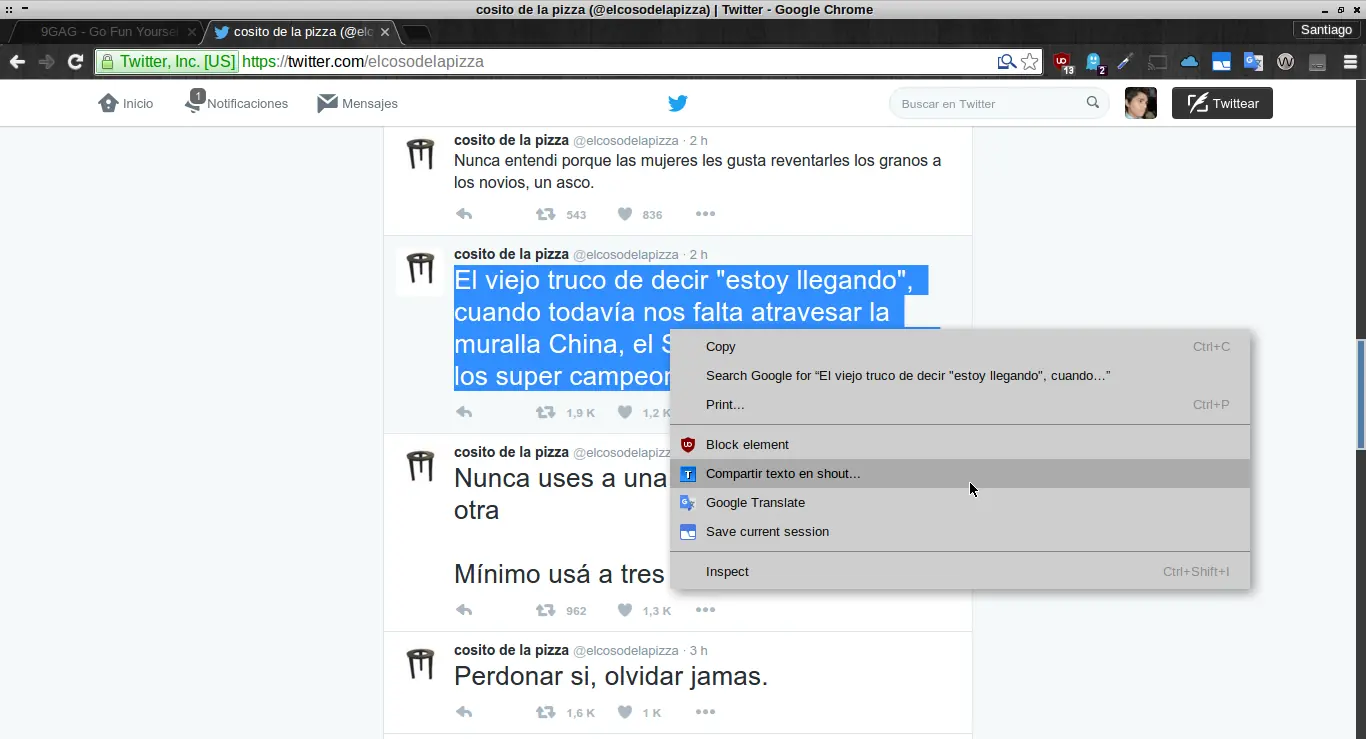Viewport: 1366px width, 739px height.
Task: Reply to the 'Mínimo usá a tres' tweet
Action: click(x=464, y=610)
